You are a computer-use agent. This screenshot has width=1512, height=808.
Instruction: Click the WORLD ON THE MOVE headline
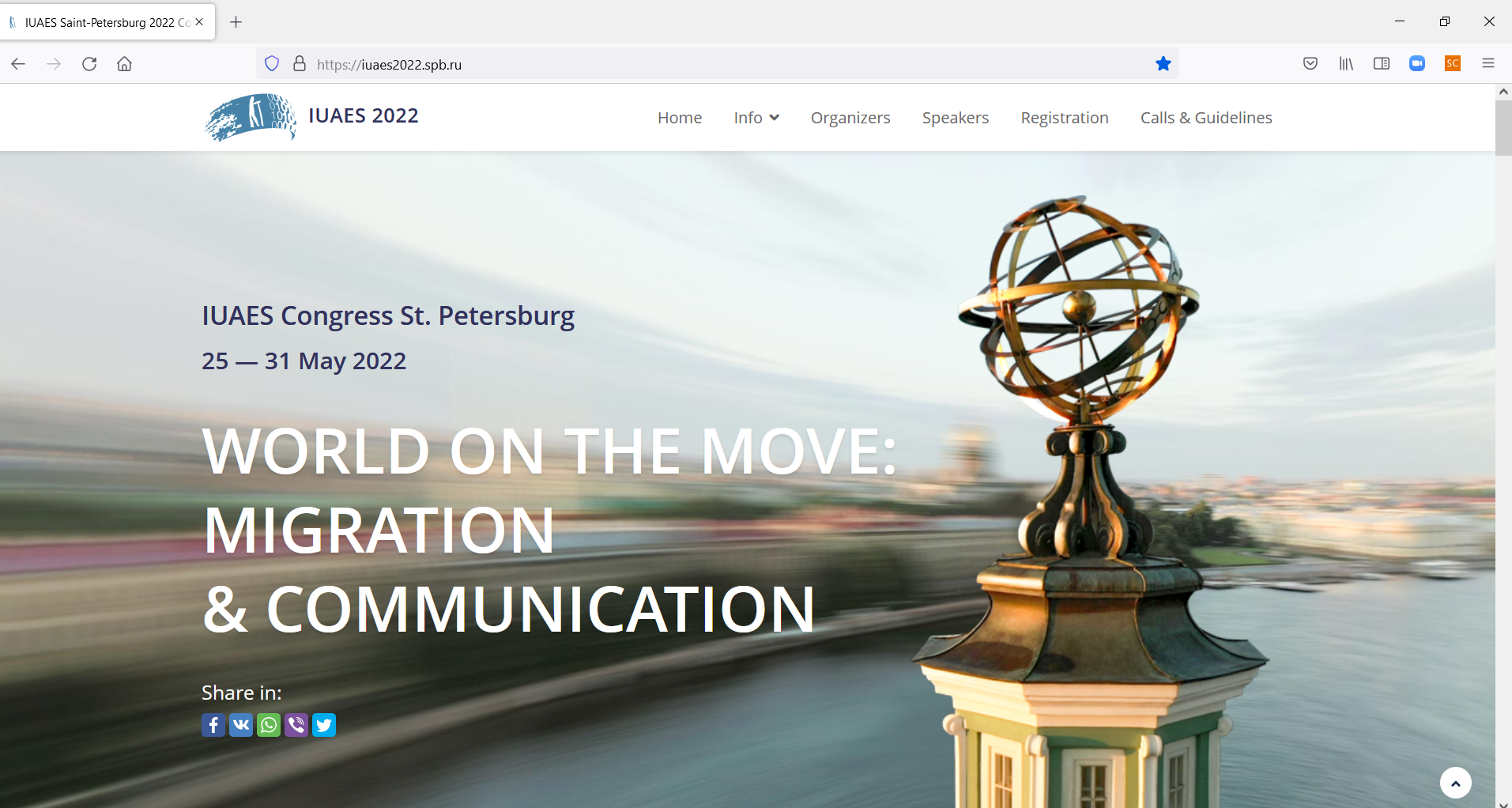[x=549, y=451]
